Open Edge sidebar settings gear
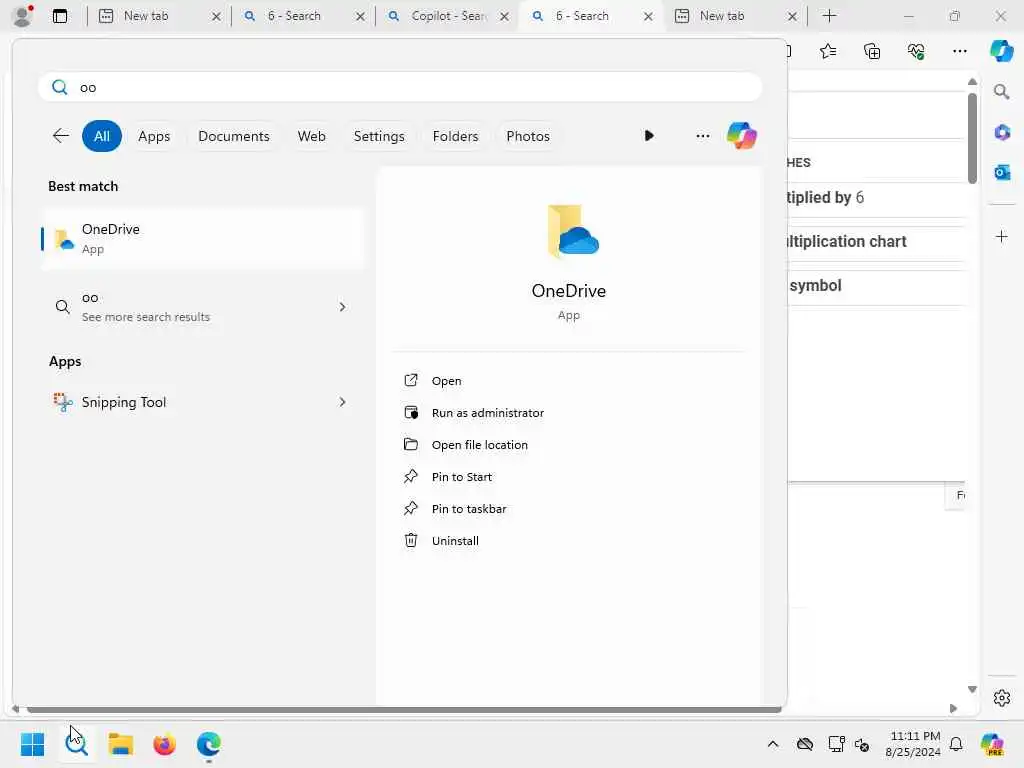1024x768 pixels. [1002, 698]
